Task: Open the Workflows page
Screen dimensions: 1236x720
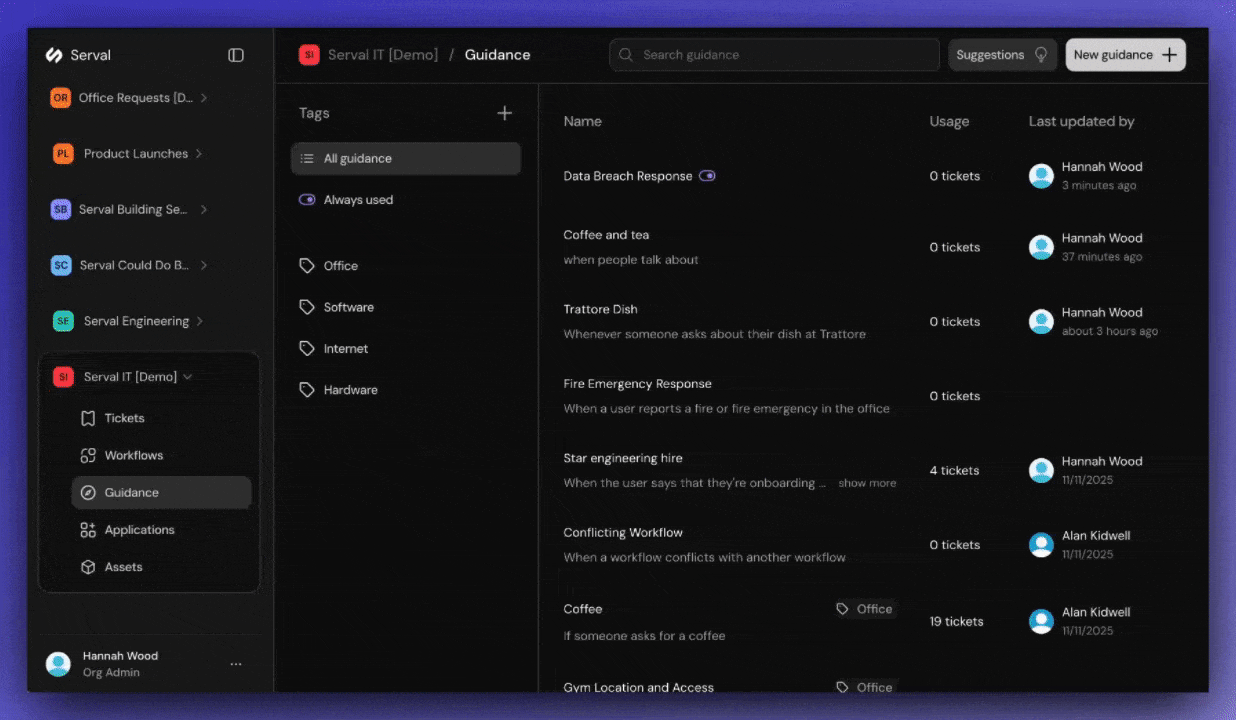Action: [161, 455]
